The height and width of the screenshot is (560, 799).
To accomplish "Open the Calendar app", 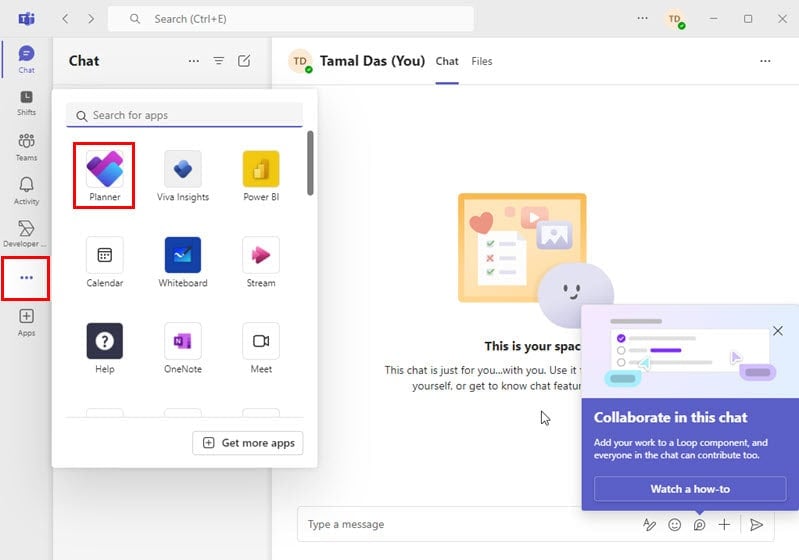I will pos(104,262).
